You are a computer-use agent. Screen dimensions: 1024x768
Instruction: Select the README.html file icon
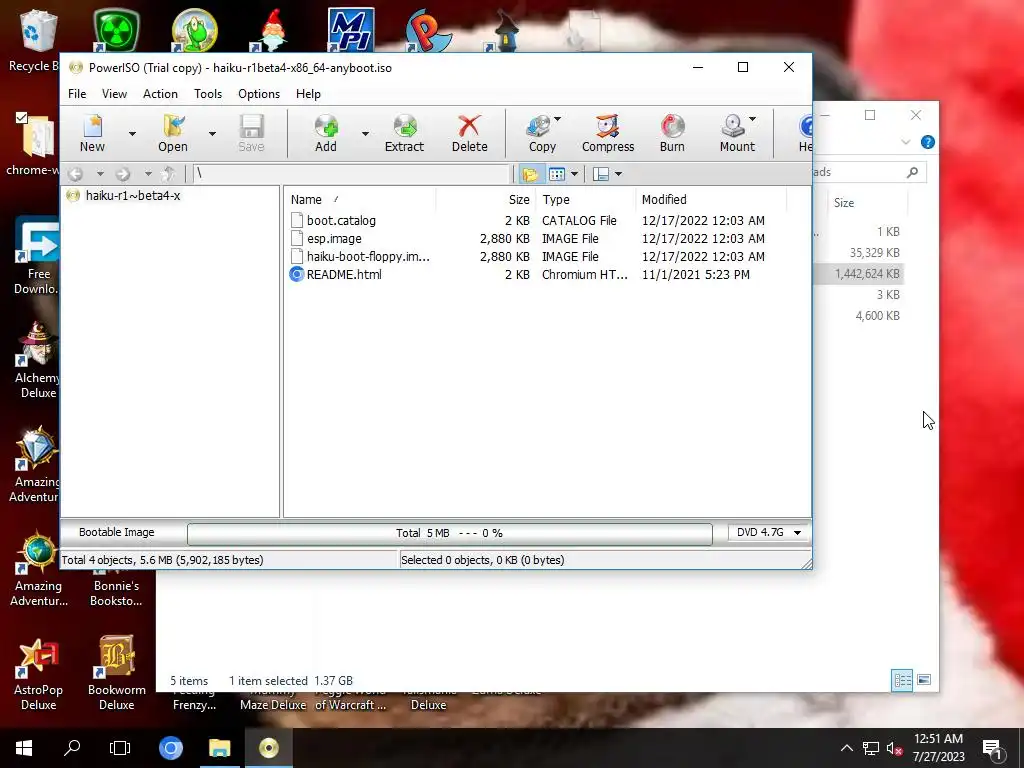pos(296,275)
